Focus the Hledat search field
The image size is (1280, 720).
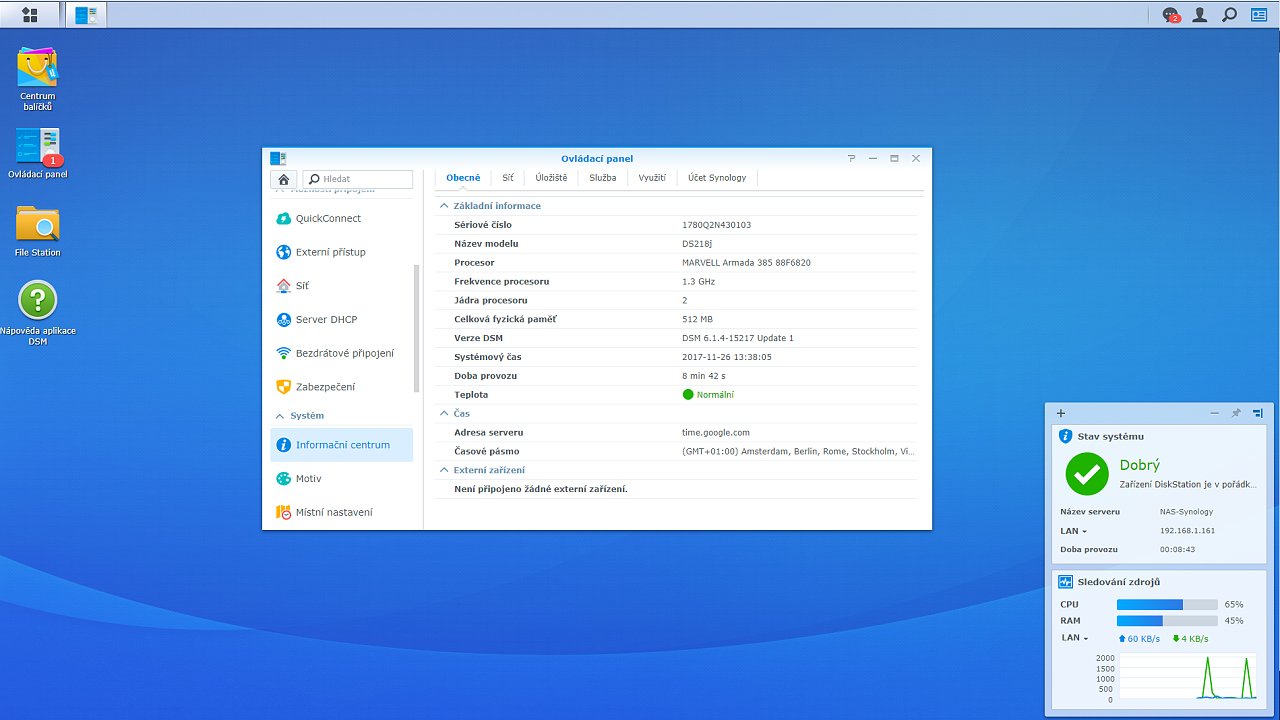click(358, 179)
